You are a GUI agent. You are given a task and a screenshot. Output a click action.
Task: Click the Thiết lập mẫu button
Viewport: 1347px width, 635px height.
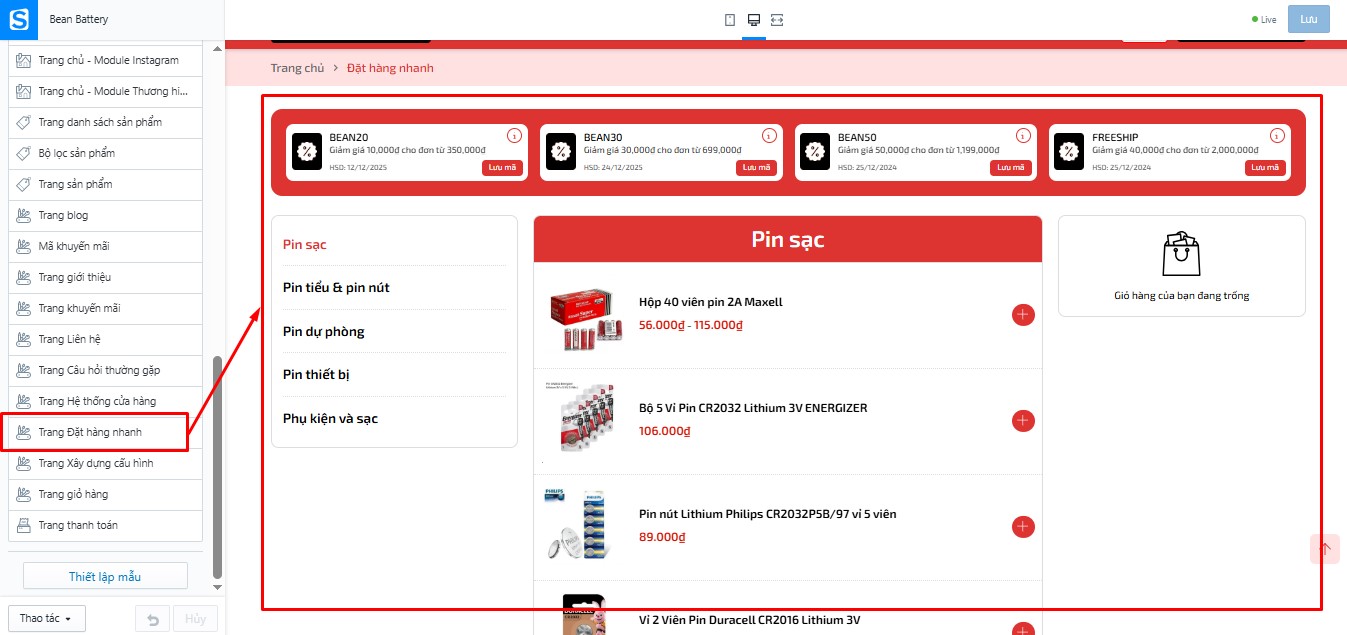pos(105,576)
